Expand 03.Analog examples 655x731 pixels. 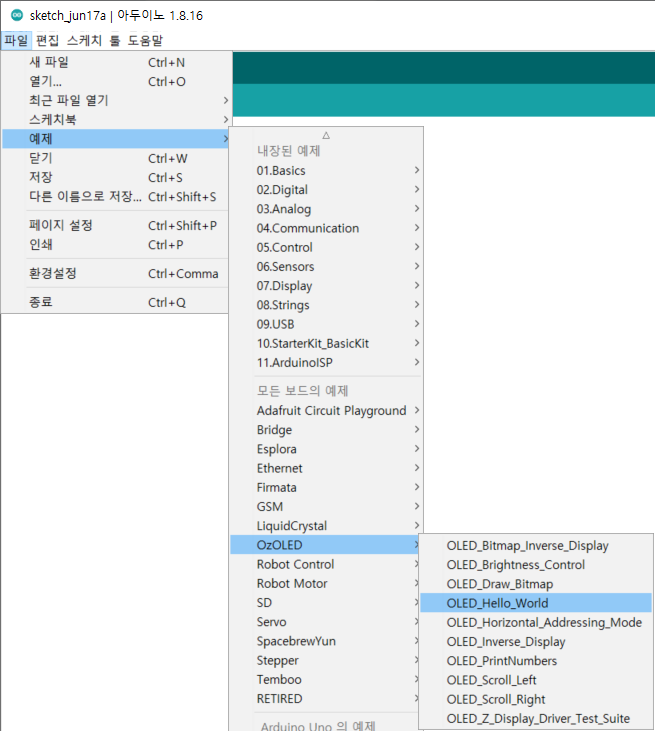click(x=326, y=208)
